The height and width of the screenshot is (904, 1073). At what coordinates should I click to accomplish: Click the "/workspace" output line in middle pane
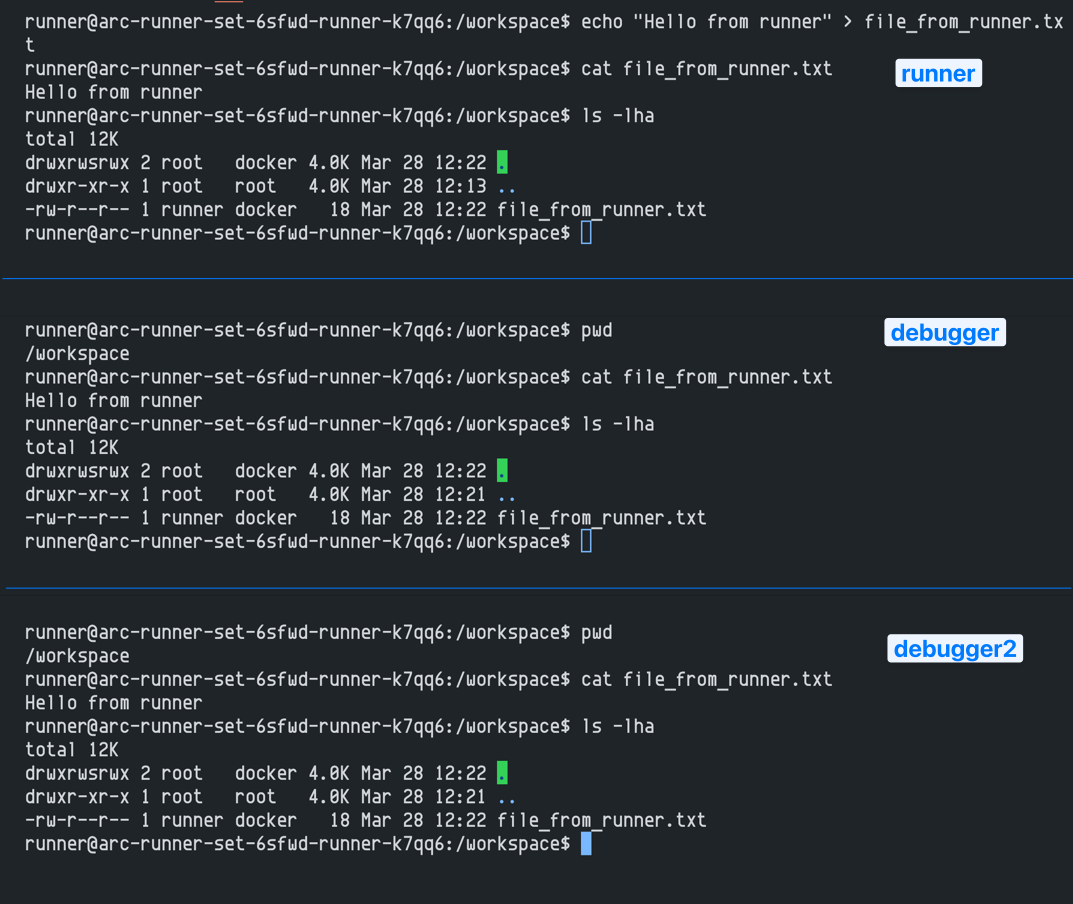[77, 354]
